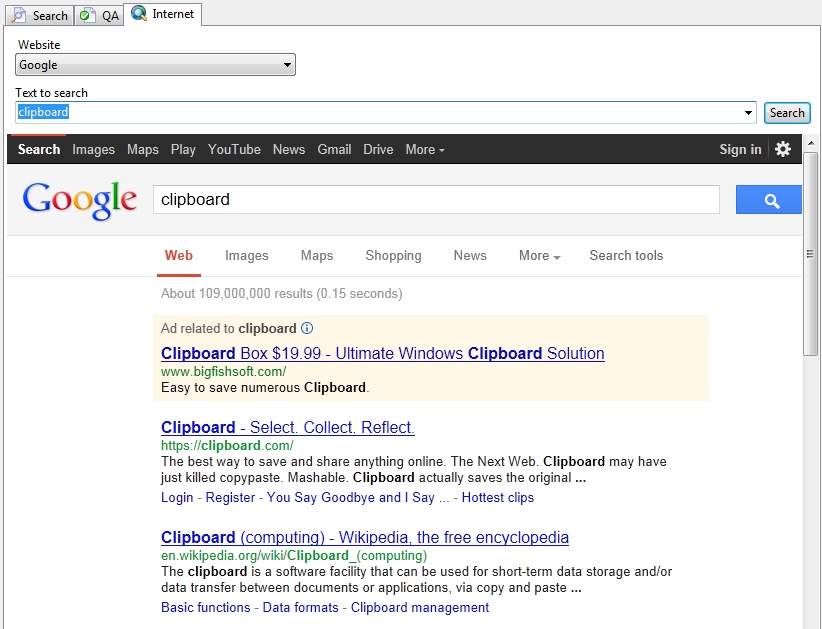The width and height of the screenshot is (822, 629).
Task: Open the Basic functions sitelink
Action: 206,608
